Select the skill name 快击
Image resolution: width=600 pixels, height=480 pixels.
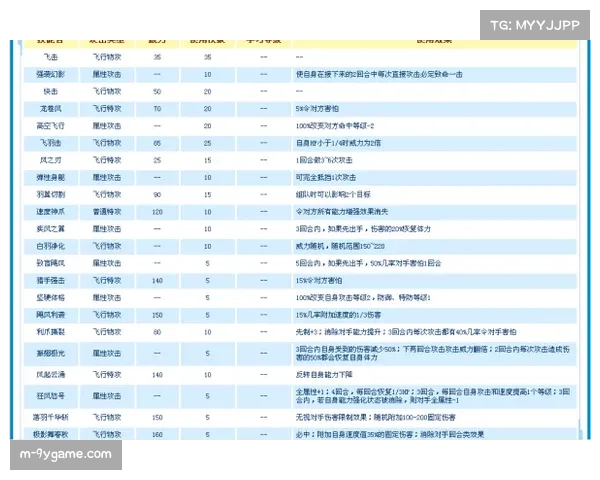click(51, 91)
